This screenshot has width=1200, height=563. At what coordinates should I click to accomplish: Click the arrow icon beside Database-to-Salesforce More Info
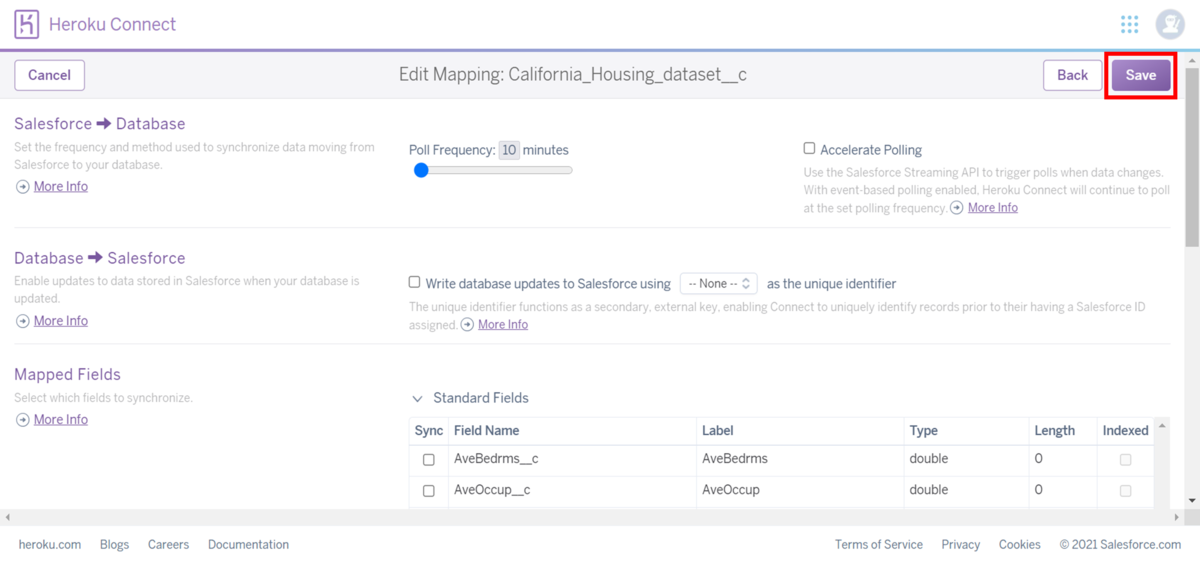click(x=22, y=321)
